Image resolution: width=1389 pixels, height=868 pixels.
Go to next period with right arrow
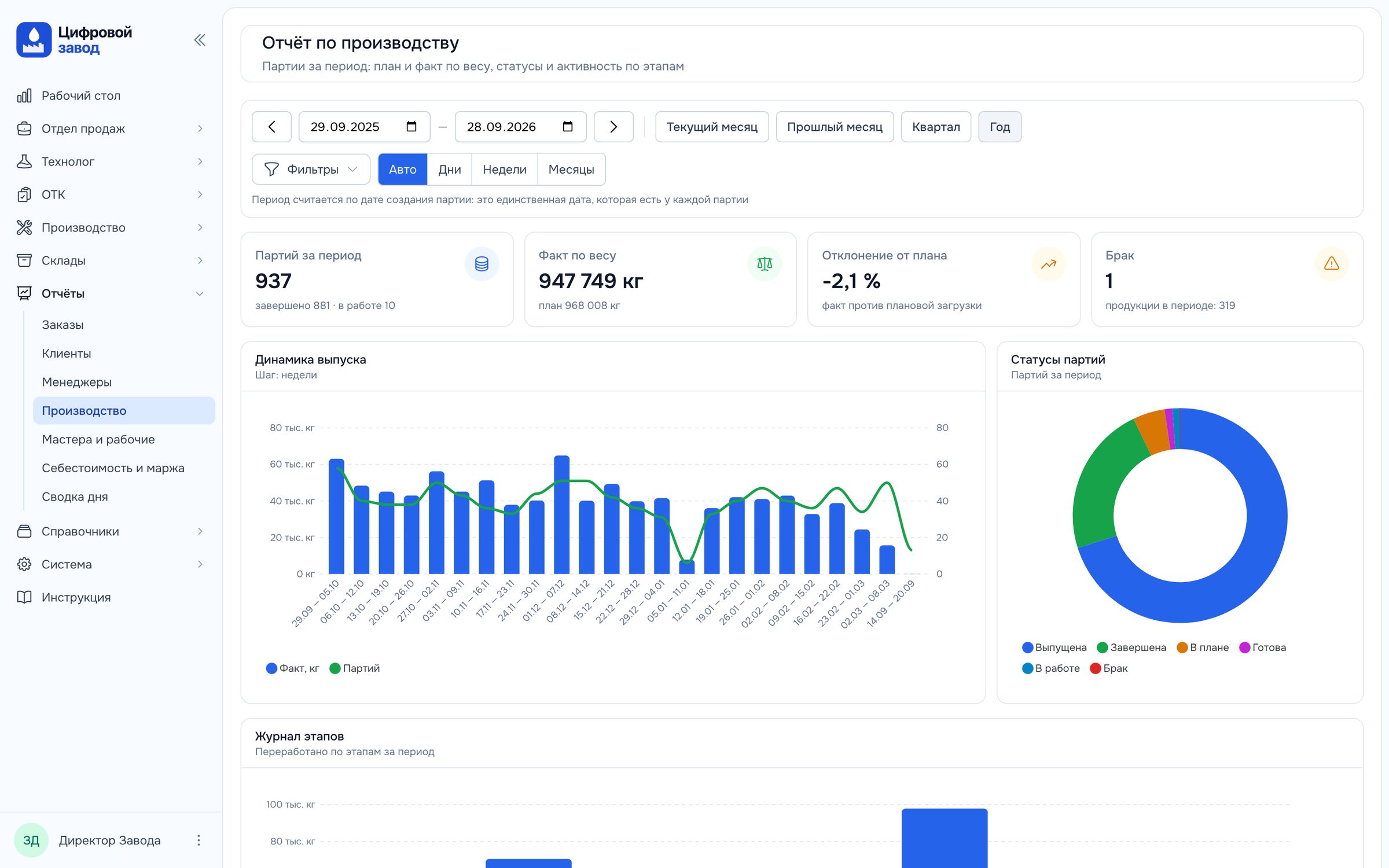pyautogui.click(x=613, y=127)
